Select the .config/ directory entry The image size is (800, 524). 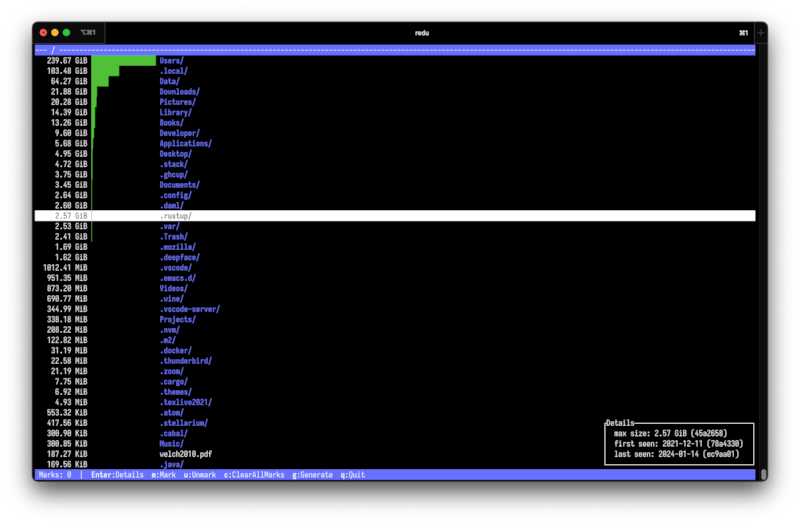pyautogui.click(x=176, y=195)
